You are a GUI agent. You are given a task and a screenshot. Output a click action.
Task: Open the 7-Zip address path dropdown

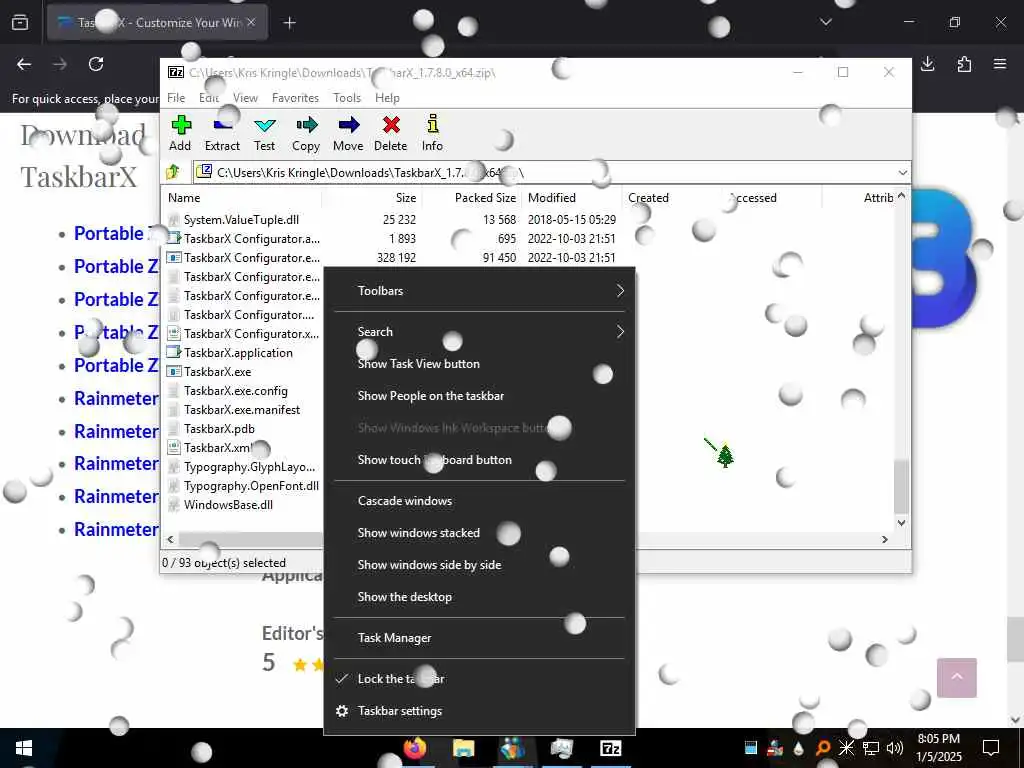903,172
